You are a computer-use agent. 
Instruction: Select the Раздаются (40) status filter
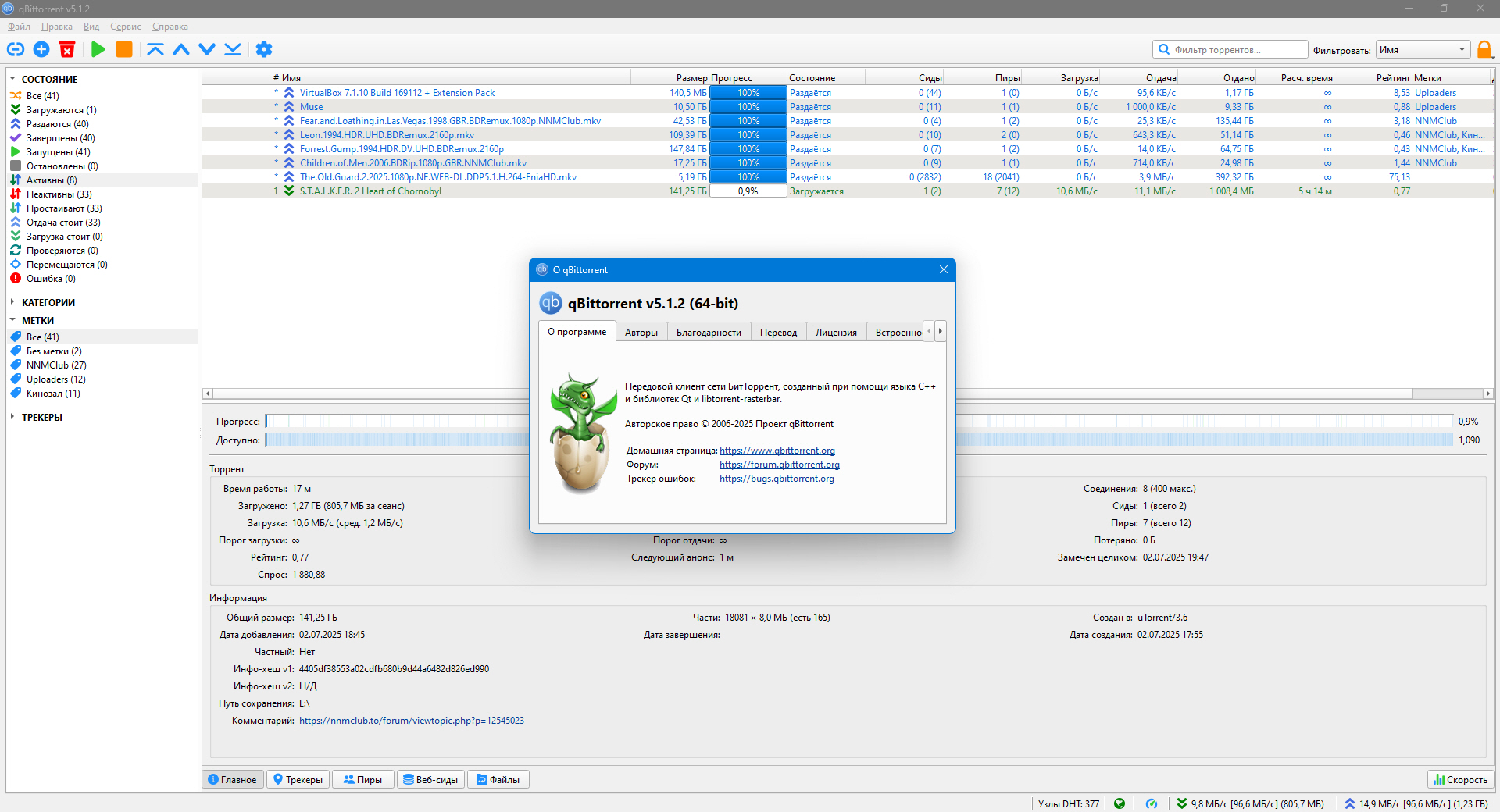point(57,124)
